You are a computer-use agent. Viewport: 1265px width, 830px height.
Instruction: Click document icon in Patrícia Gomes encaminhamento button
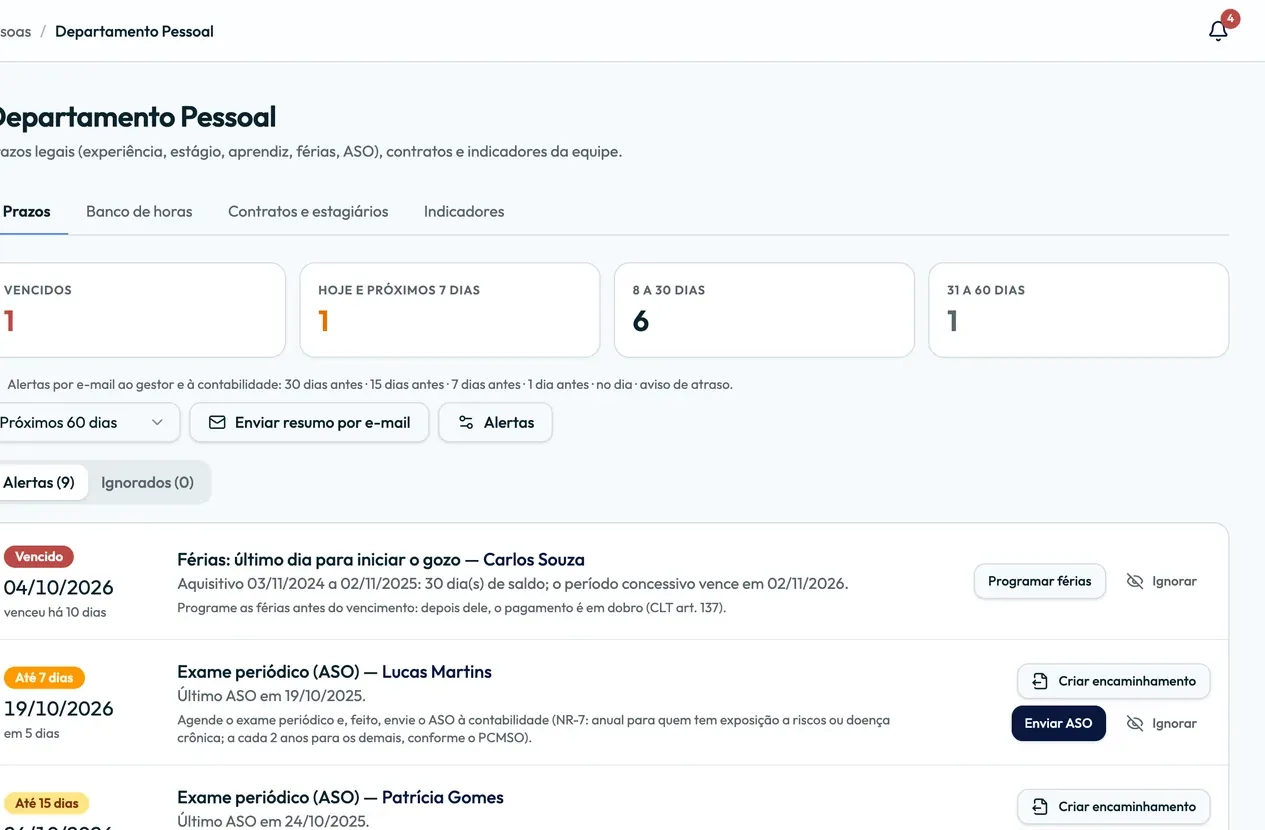(x=1040, y=807)
